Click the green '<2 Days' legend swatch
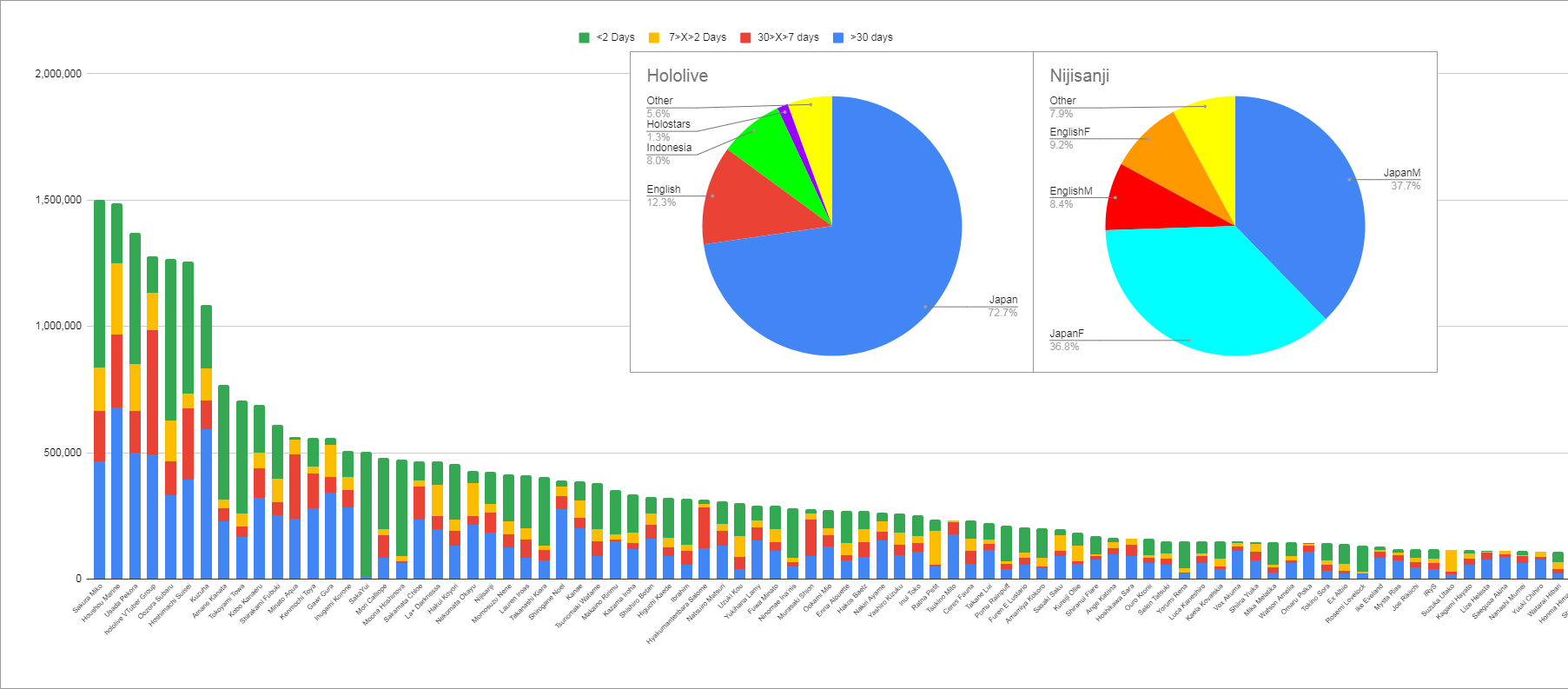 [x=584, y=37]
